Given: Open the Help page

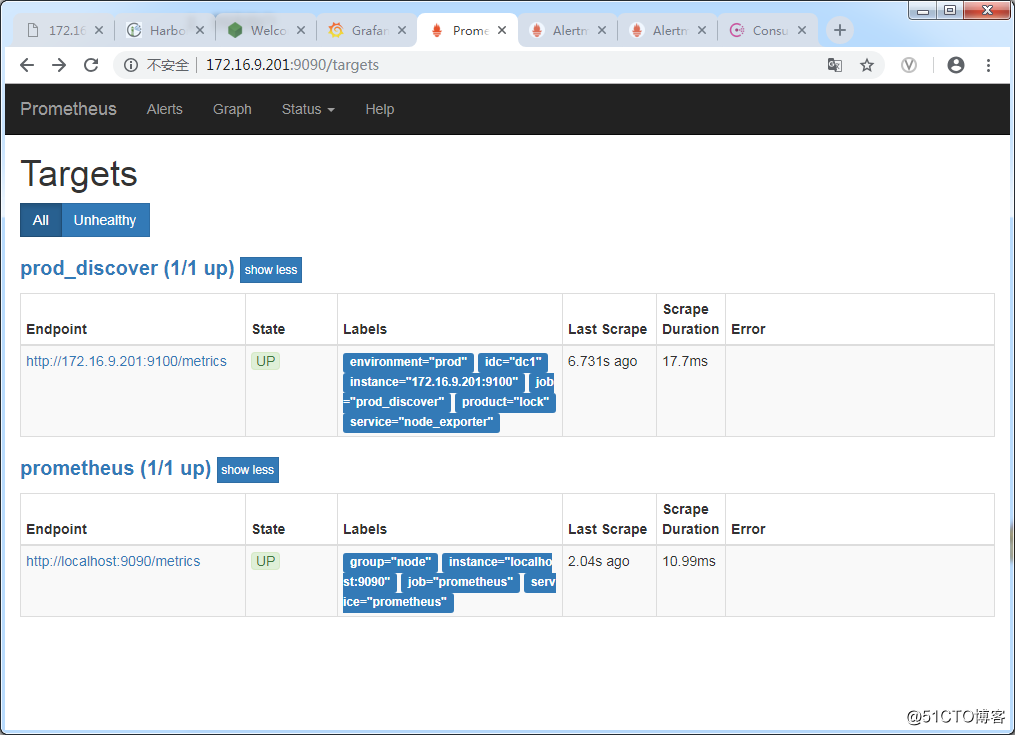Looking at the screenshot, I should click(379, 109).
